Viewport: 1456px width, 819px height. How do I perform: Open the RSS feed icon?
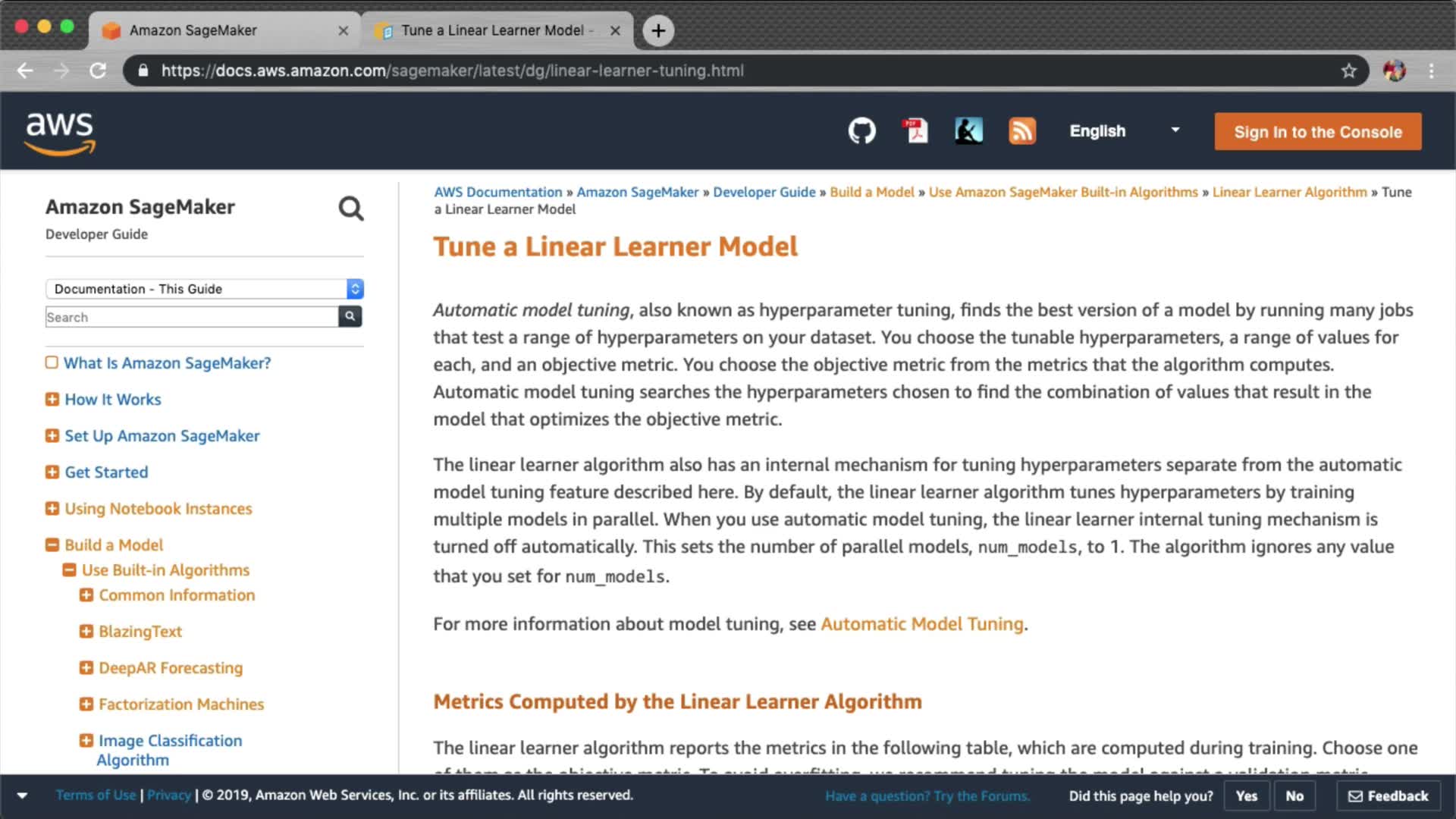[x=1021, y=131]
